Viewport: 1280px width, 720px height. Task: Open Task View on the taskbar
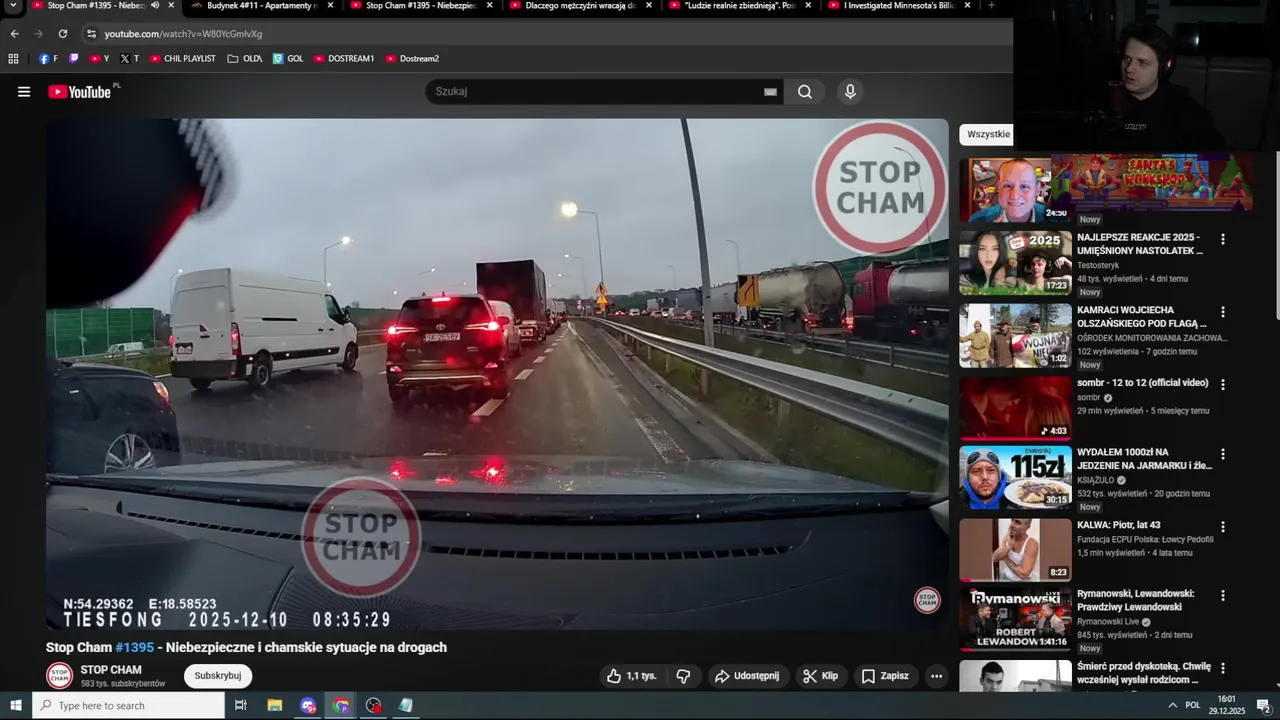tap(240, 705)
